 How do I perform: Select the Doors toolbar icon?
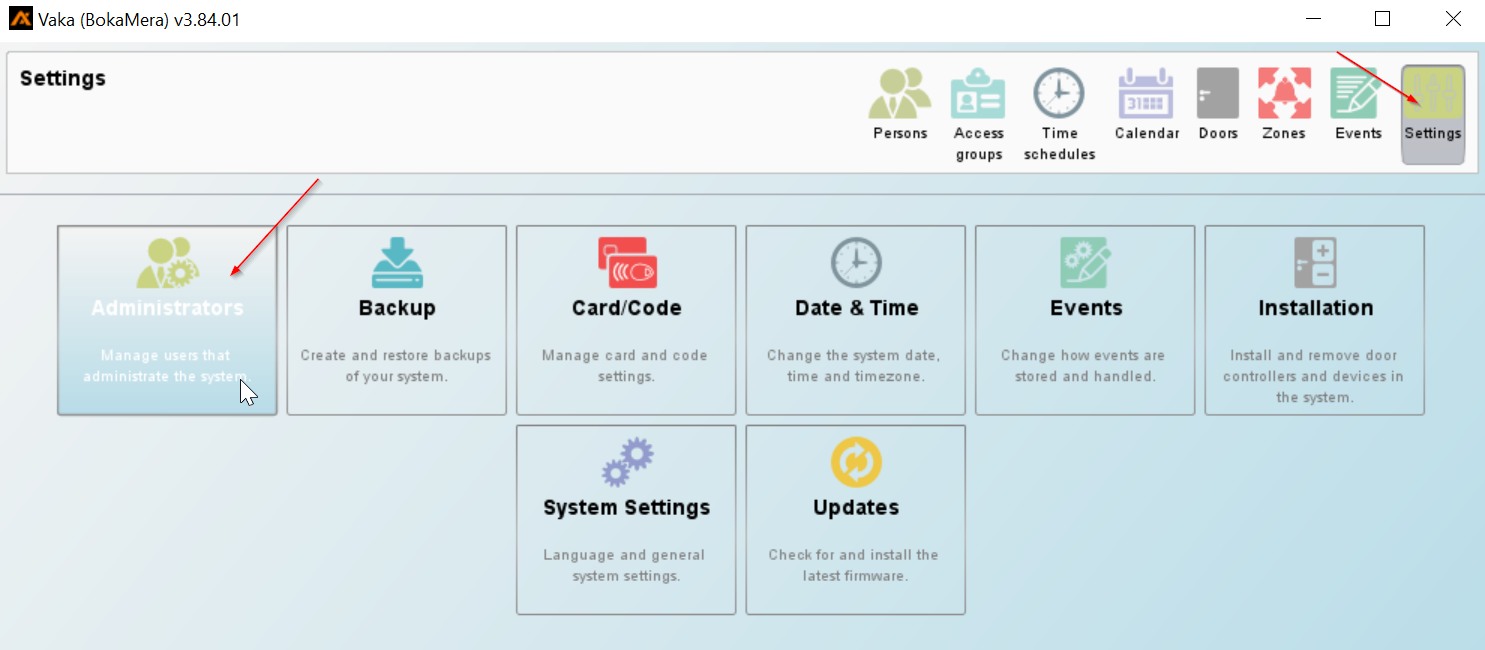coord(1218,94)
